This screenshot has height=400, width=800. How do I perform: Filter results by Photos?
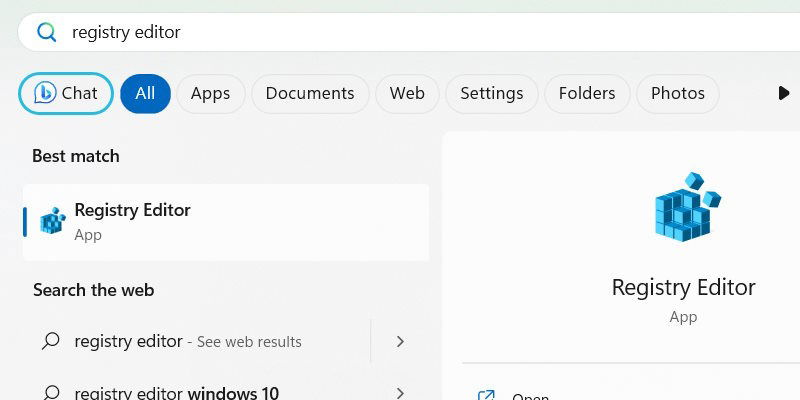tap(677, 93)
